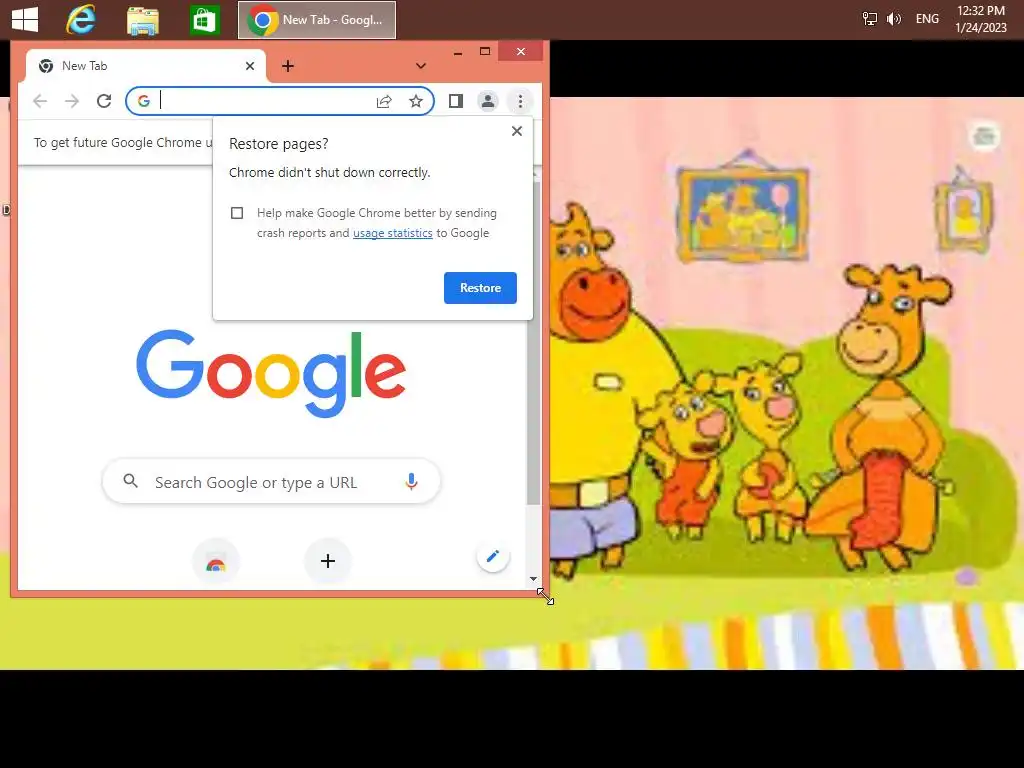1024x768 pixels.
Task: Close the New Tab tab
Action: 249,66
